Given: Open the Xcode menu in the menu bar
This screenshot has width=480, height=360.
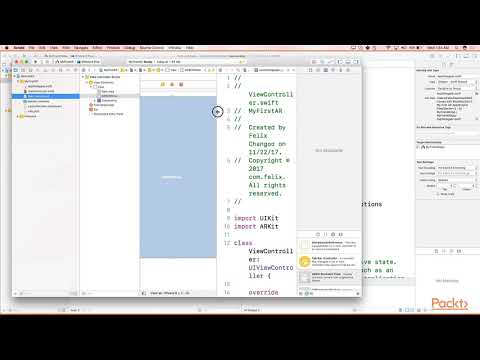Looking at the screenshot, I should coord(19,48).
